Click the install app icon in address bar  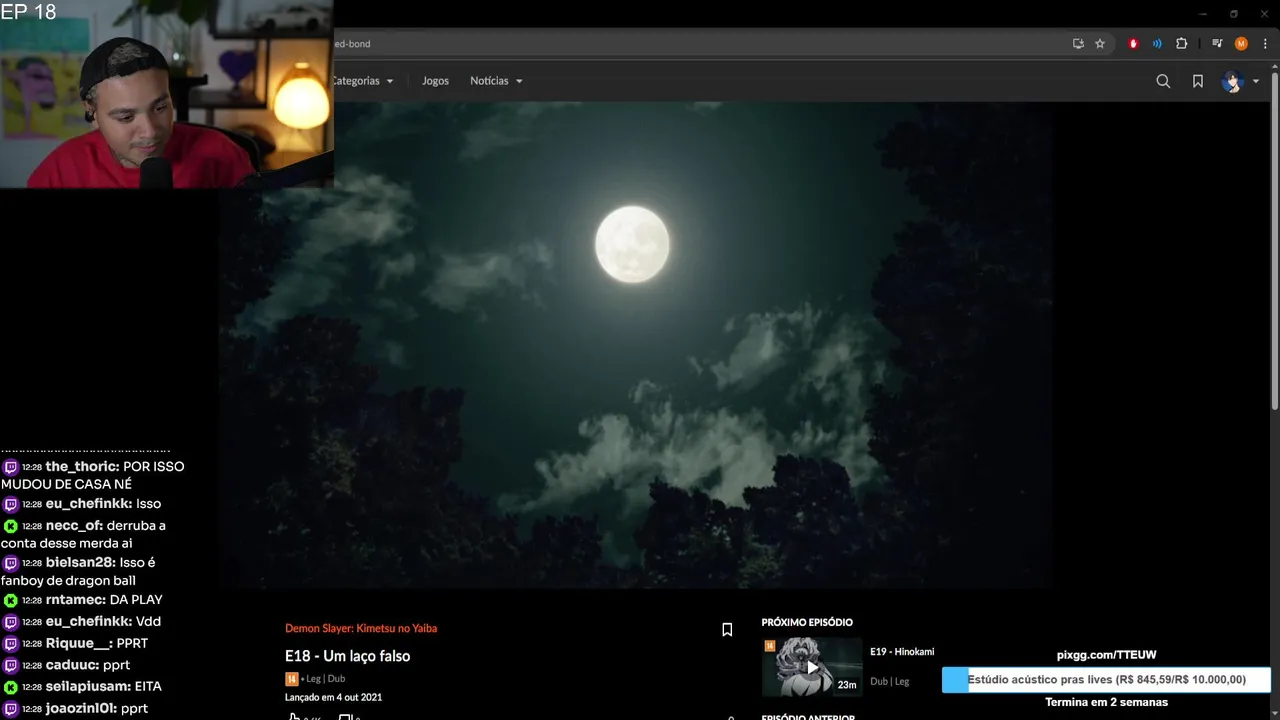pos(1078,44)
